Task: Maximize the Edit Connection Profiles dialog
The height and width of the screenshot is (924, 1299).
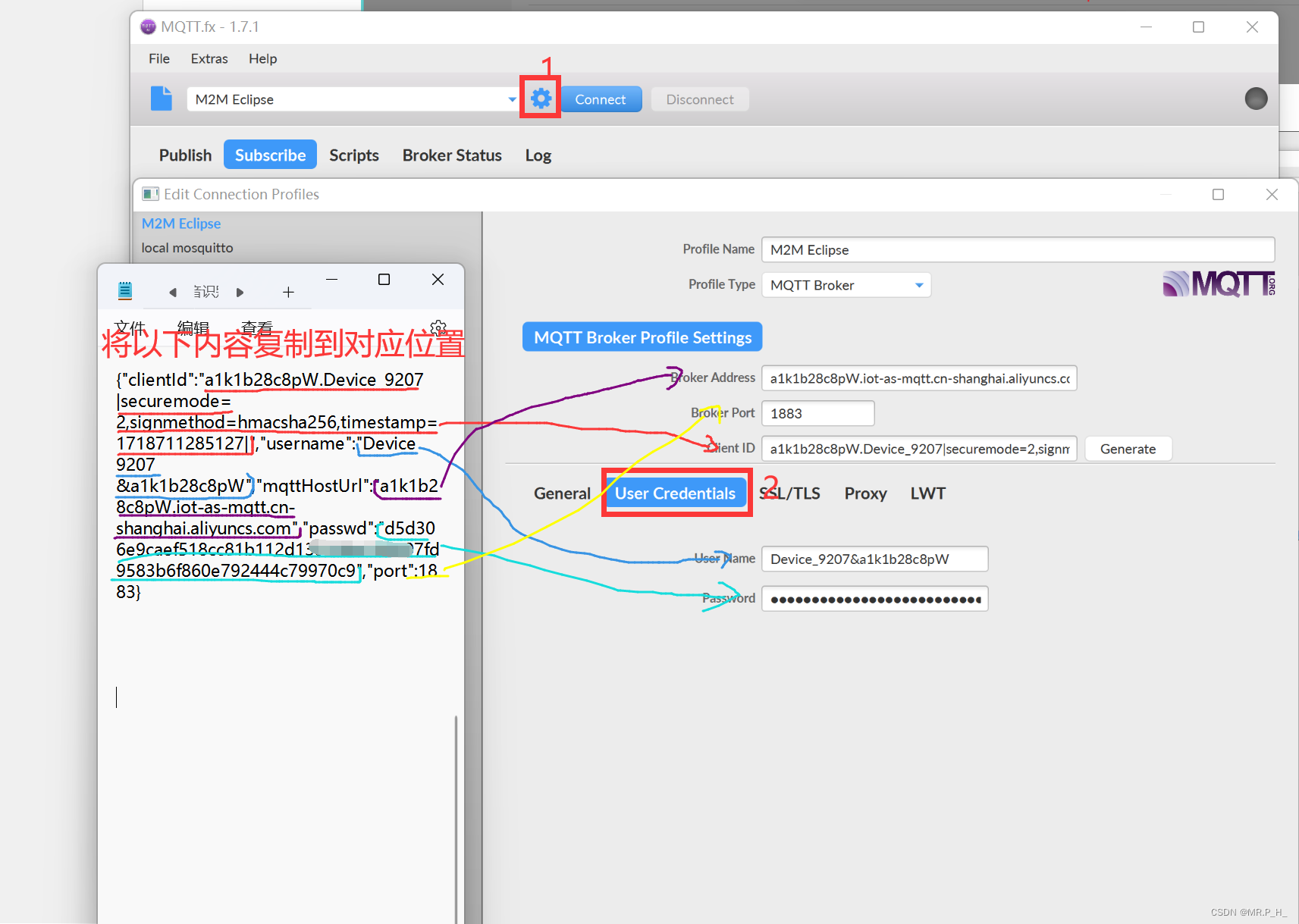Action: coord(1218,195)
